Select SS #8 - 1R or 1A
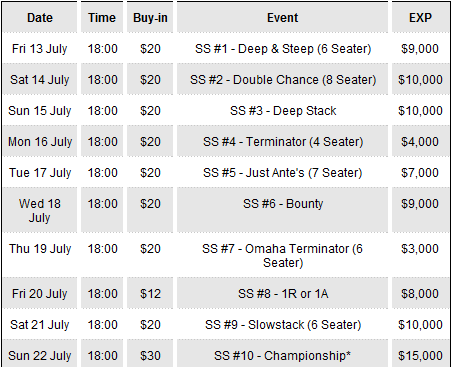The image size is (451, 367). (x=283, y=294)
